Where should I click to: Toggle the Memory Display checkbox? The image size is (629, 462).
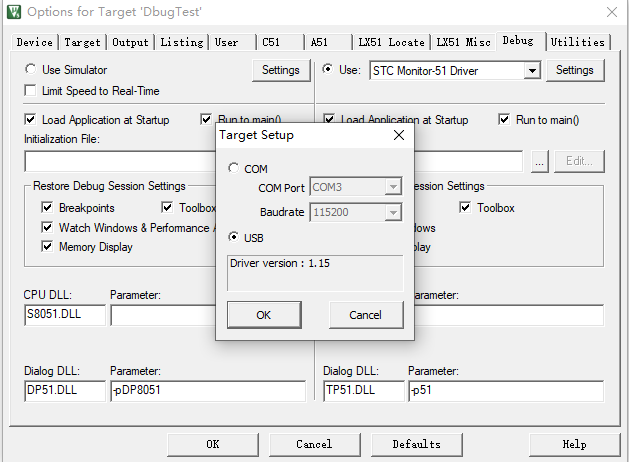(x=47, y=246)
